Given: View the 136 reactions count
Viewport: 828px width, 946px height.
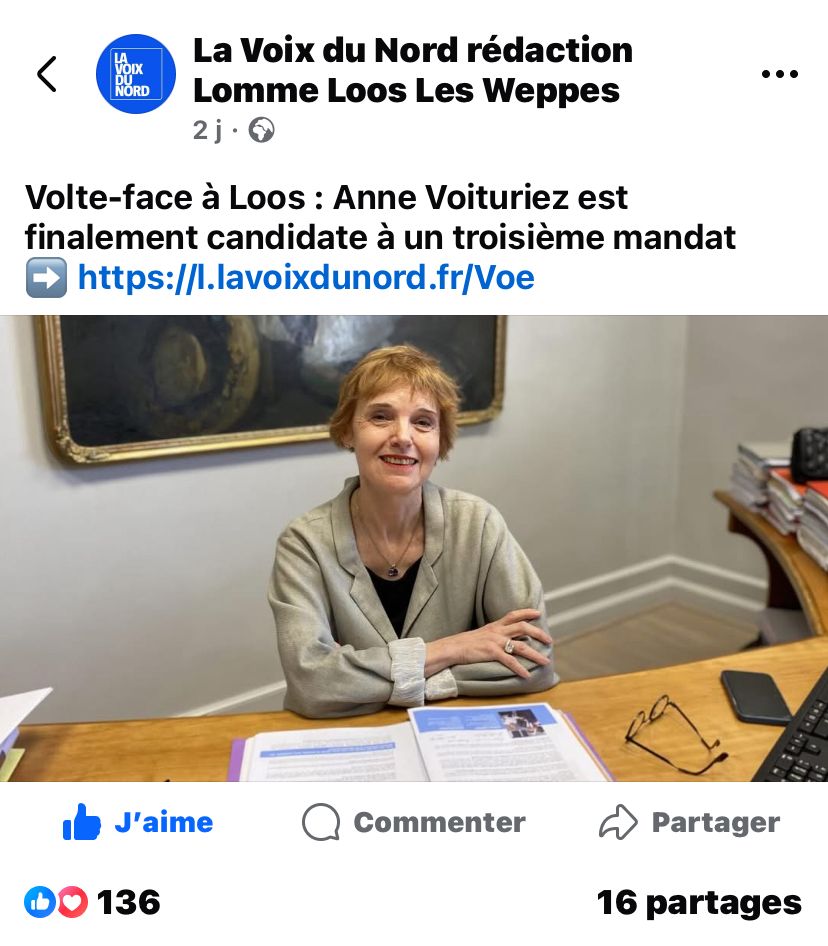Looking at the screenshot, I should [x=129, y=903].
